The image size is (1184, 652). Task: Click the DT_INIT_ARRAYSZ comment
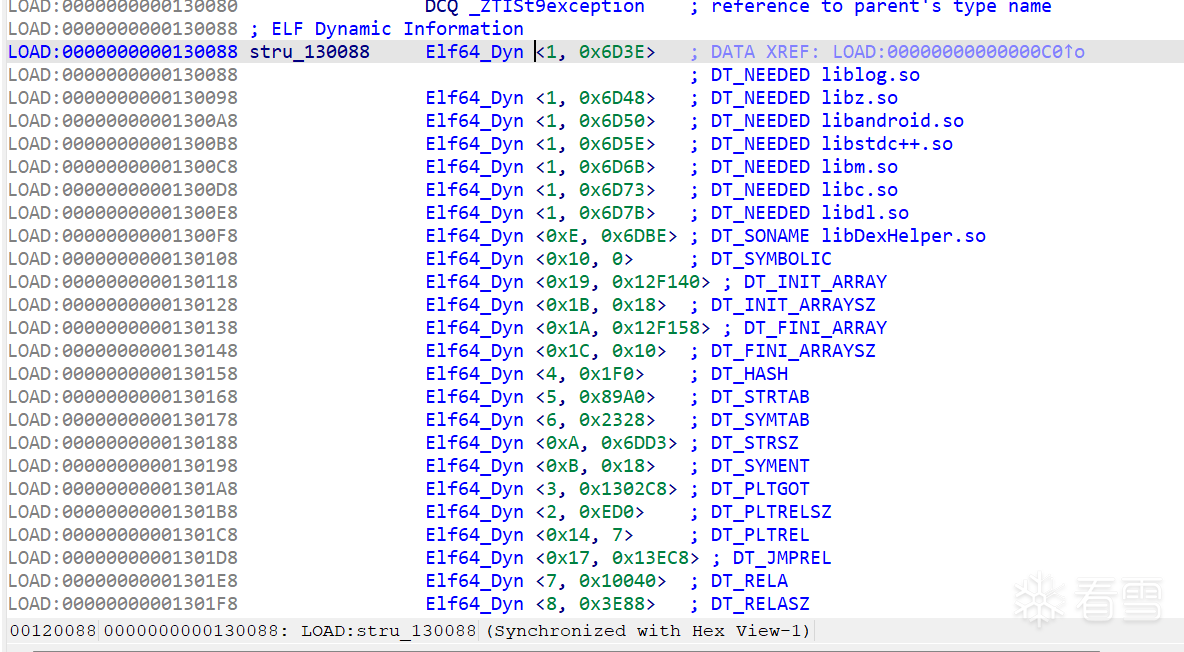(x=793, y=305)
